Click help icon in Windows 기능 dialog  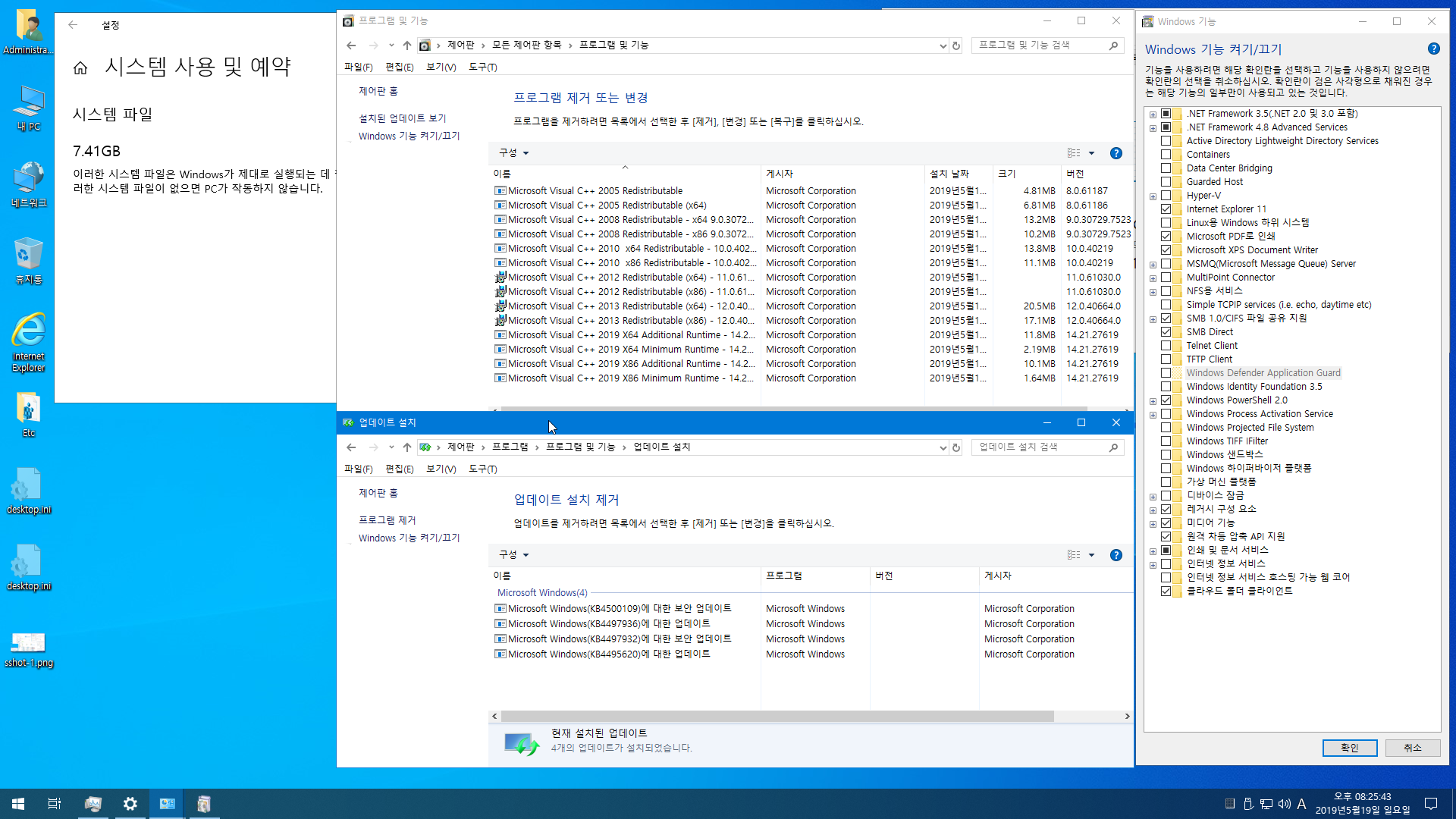click(x=1433, y=49)
